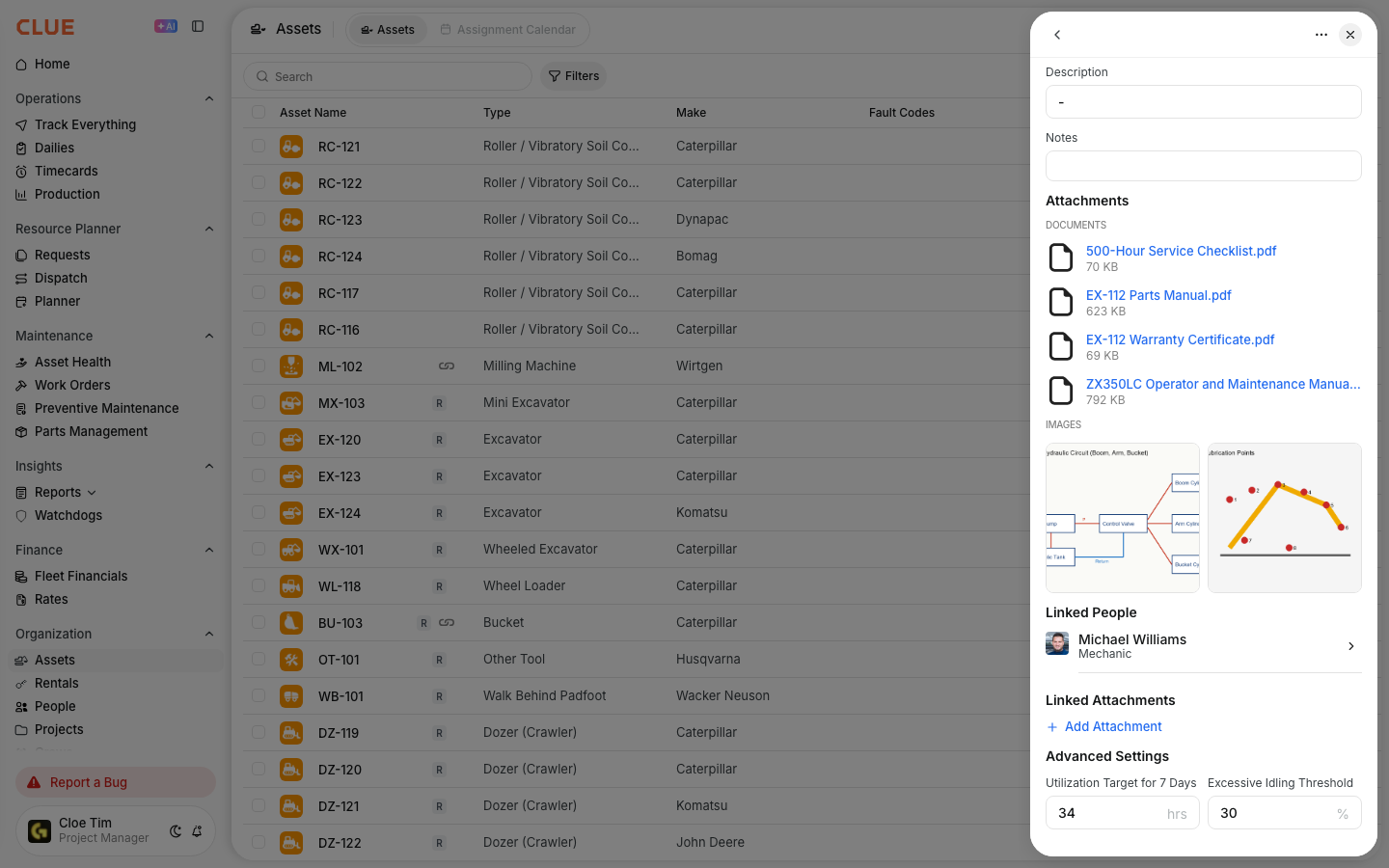Click the sidebar collapse icon

coord(198,26)
